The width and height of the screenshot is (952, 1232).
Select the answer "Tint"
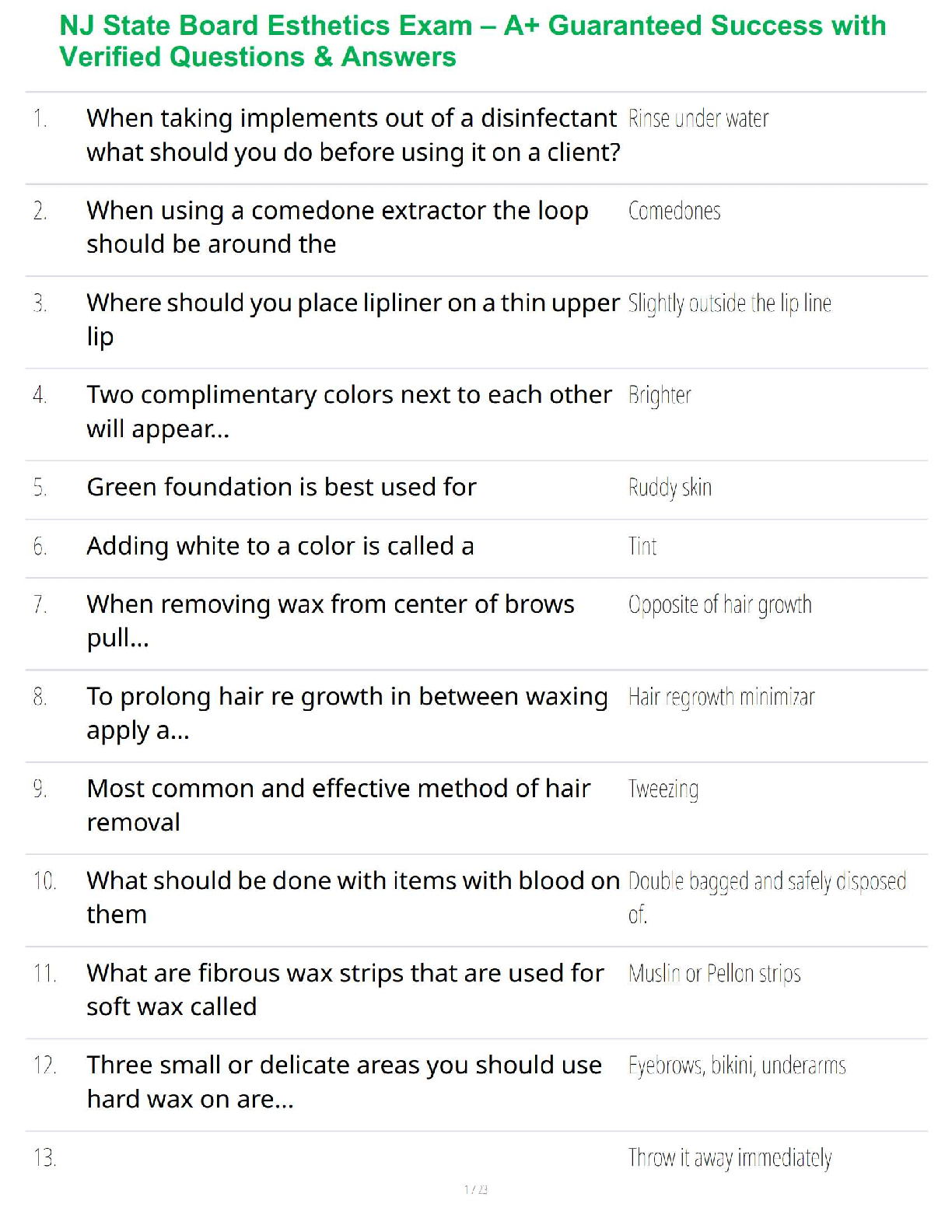click(642, 547)
